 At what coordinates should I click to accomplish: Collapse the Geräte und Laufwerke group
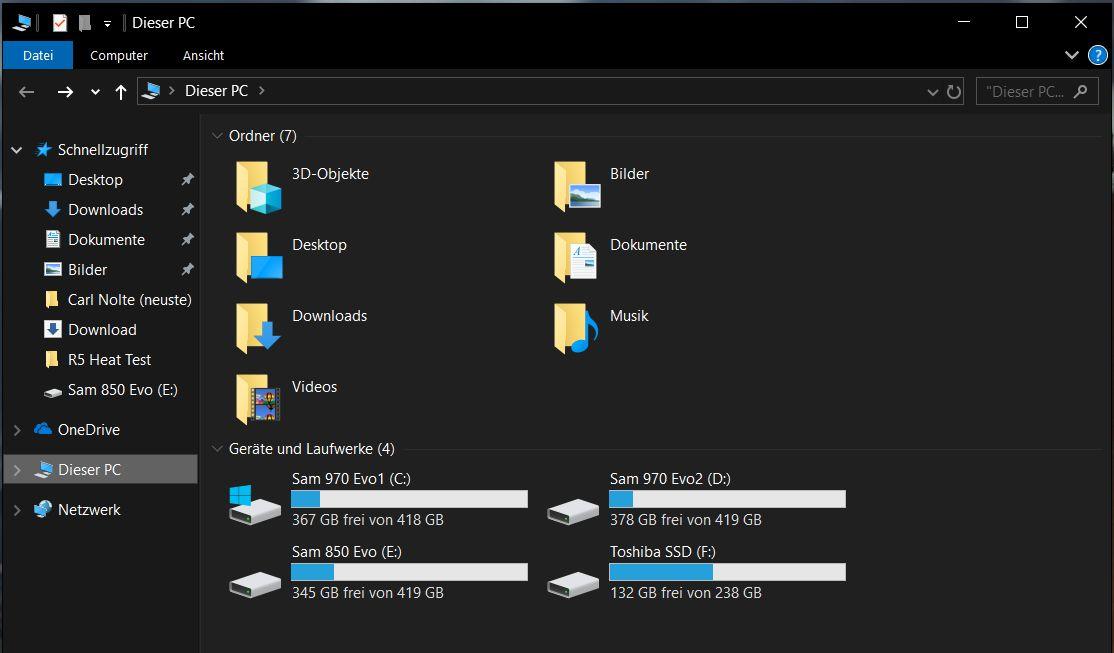[217, 449]
